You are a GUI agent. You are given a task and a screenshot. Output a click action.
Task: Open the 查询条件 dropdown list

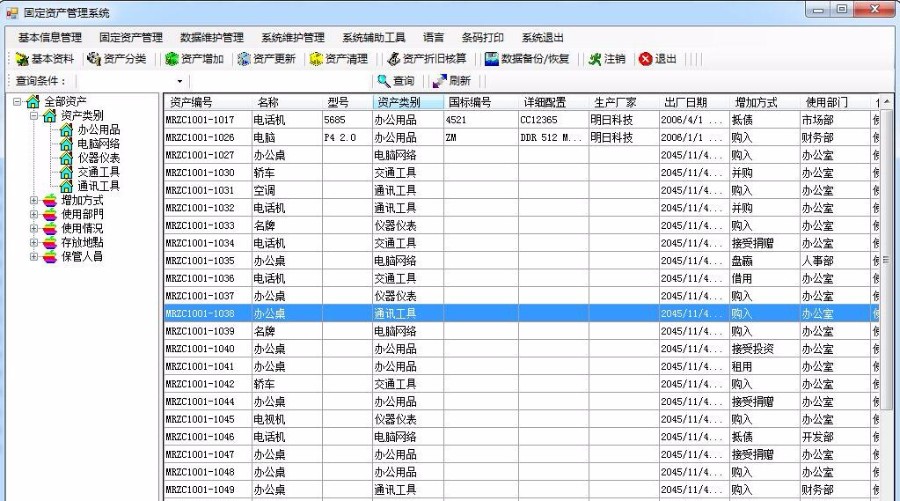(x=180, y=81)
